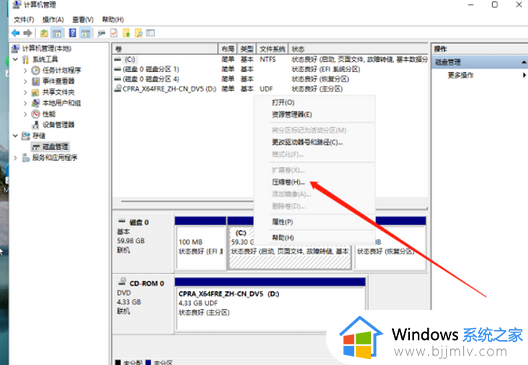Select the 磁盘 0 磁盘分区 1 row
Screen dimensions: 528x365
tap(270, 69)
